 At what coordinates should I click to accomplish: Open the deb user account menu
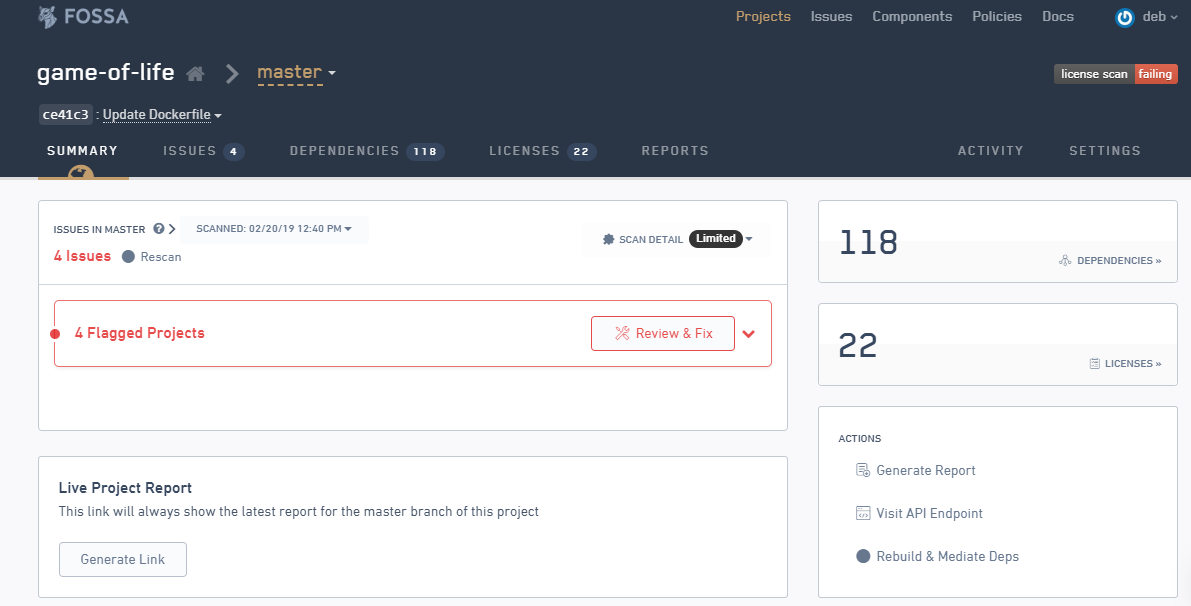click(x=1146, y=17)
